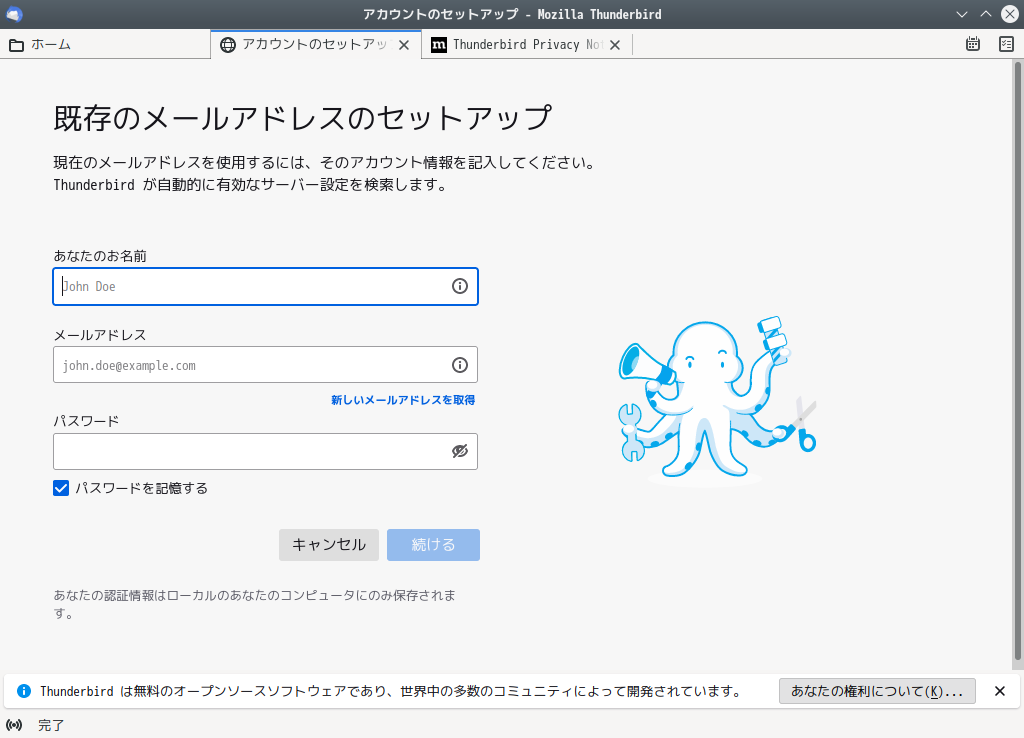Click あなたの権利について button
1024x738 pixels.
pos(877,691)
